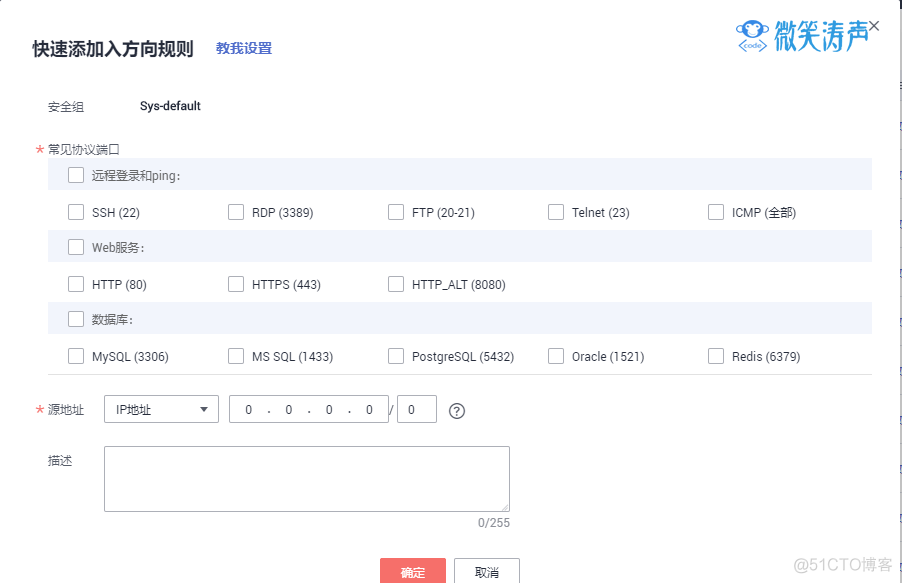Check the Web服务 group checkbox
The height and width of the screenshot is (583, 902).
pyautogui.click(x=76, y=247)
